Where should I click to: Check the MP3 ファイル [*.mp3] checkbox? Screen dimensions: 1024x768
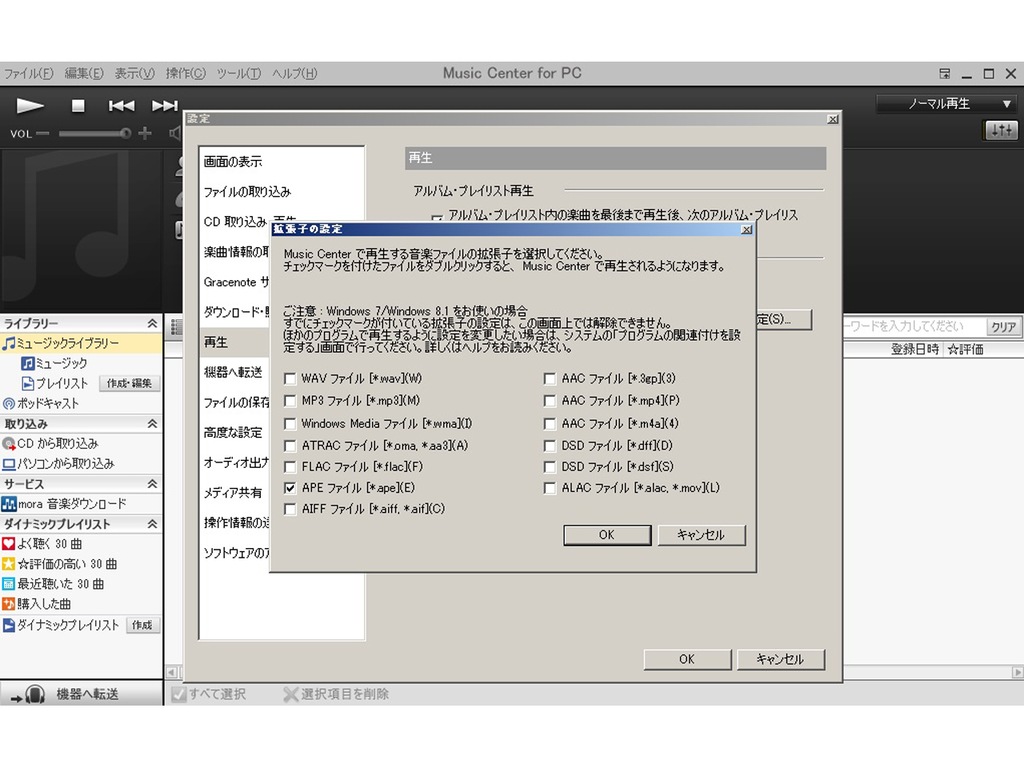291,401
